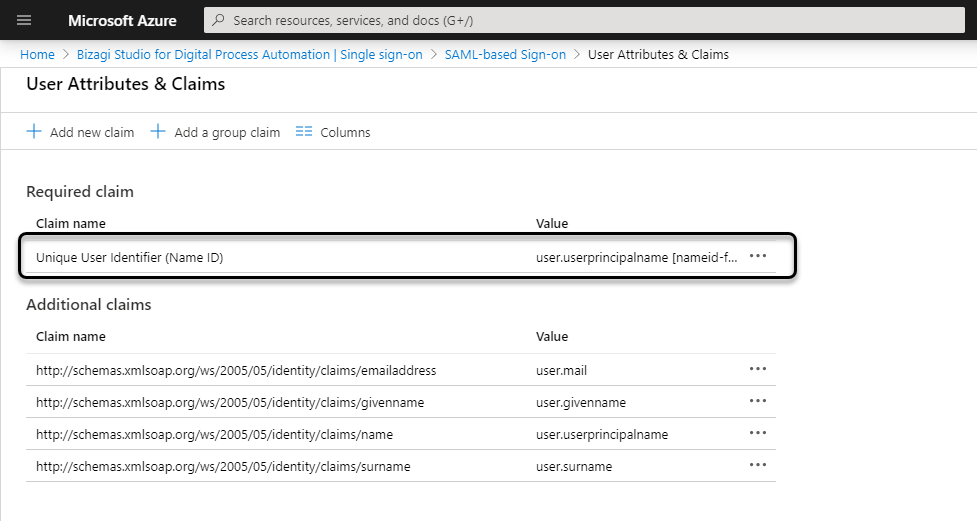Open the givenname claim
Screen dimensions: 977x521
click(x=230, y=403)
